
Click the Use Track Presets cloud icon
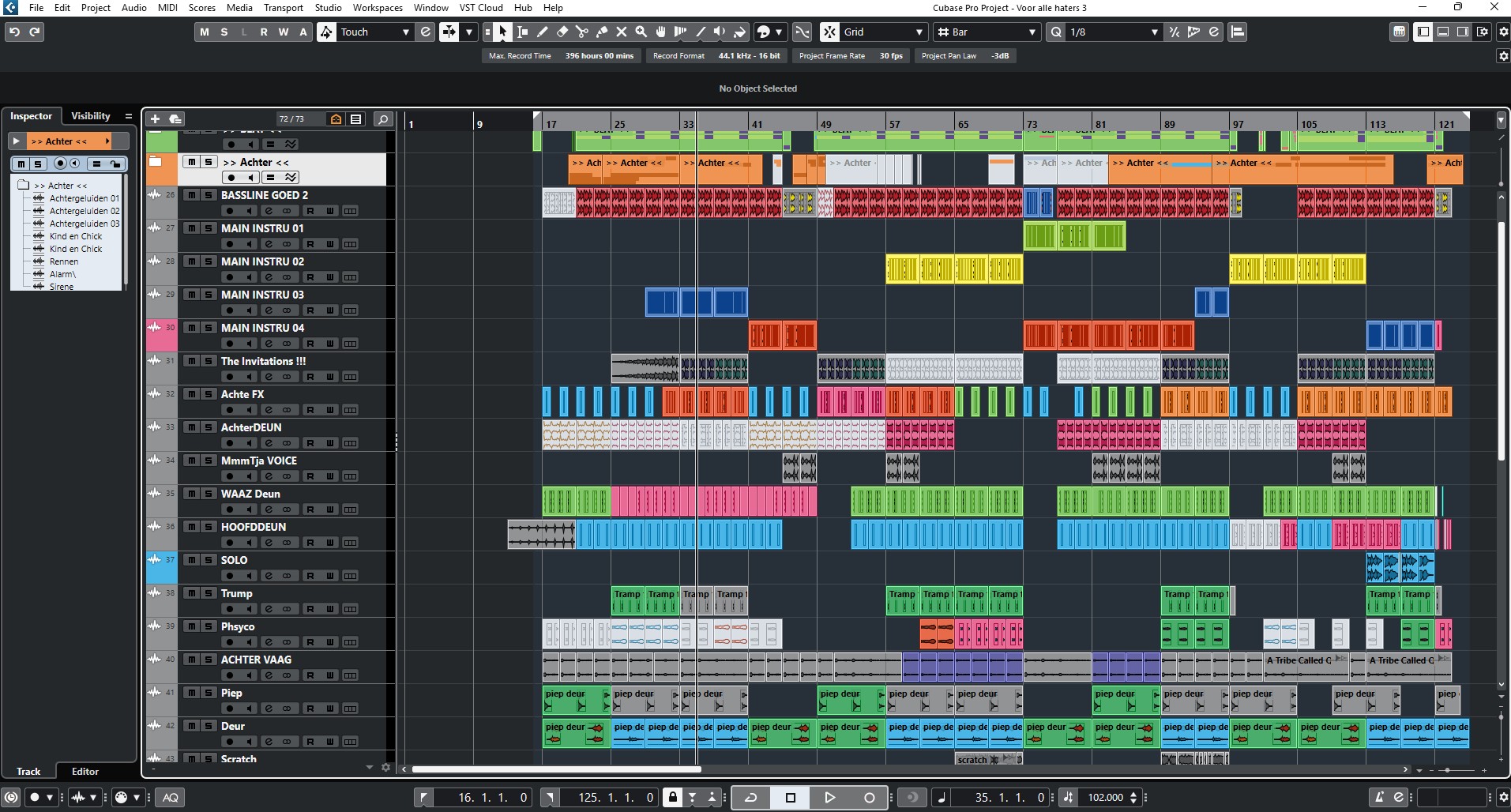(175, 118)
